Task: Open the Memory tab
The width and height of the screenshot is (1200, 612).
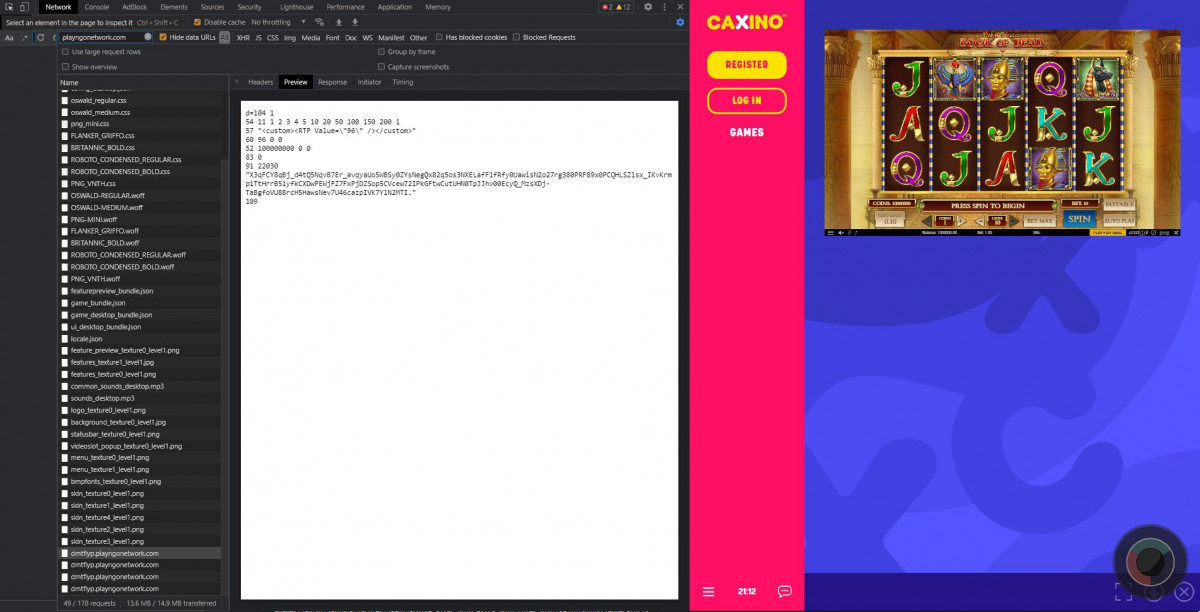Action: coord(438,7)
